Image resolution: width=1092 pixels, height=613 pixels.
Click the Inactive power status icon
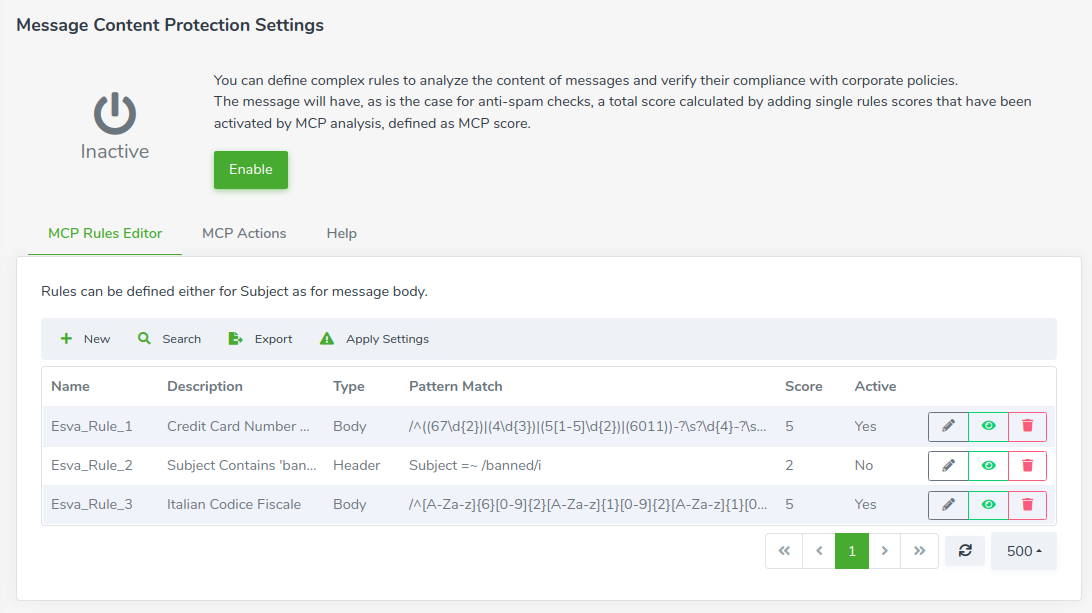tap(115, 114)
